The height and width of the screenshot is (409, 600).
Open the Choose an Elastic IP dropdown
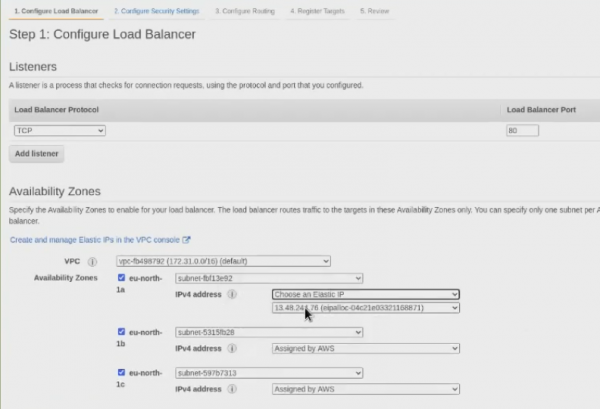pyautogui.click(x=365, y=295)
